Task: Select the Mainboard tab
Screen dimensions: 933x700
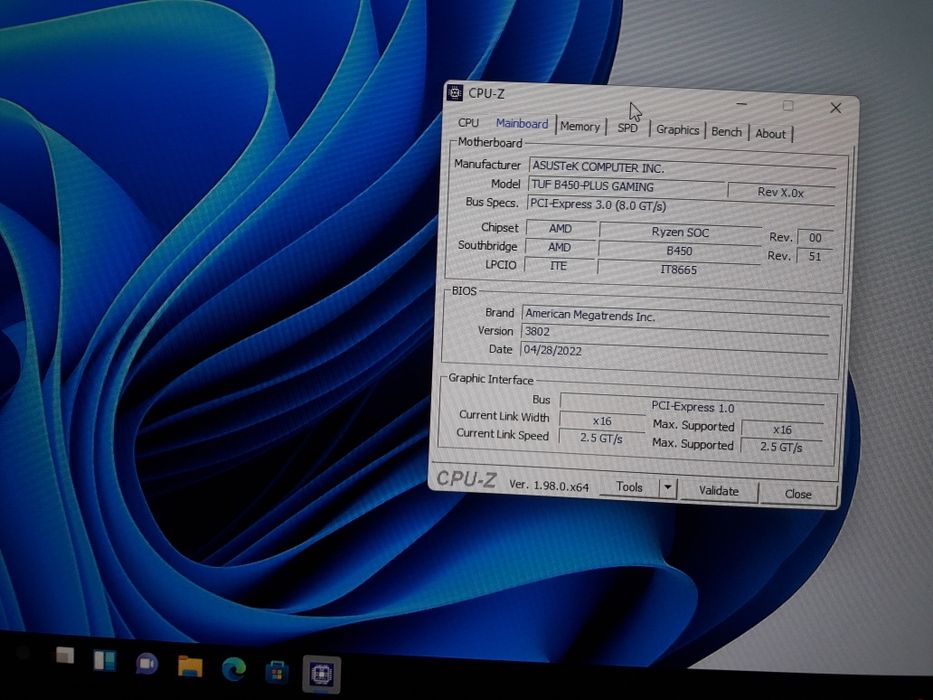Action: click(522, 124)
